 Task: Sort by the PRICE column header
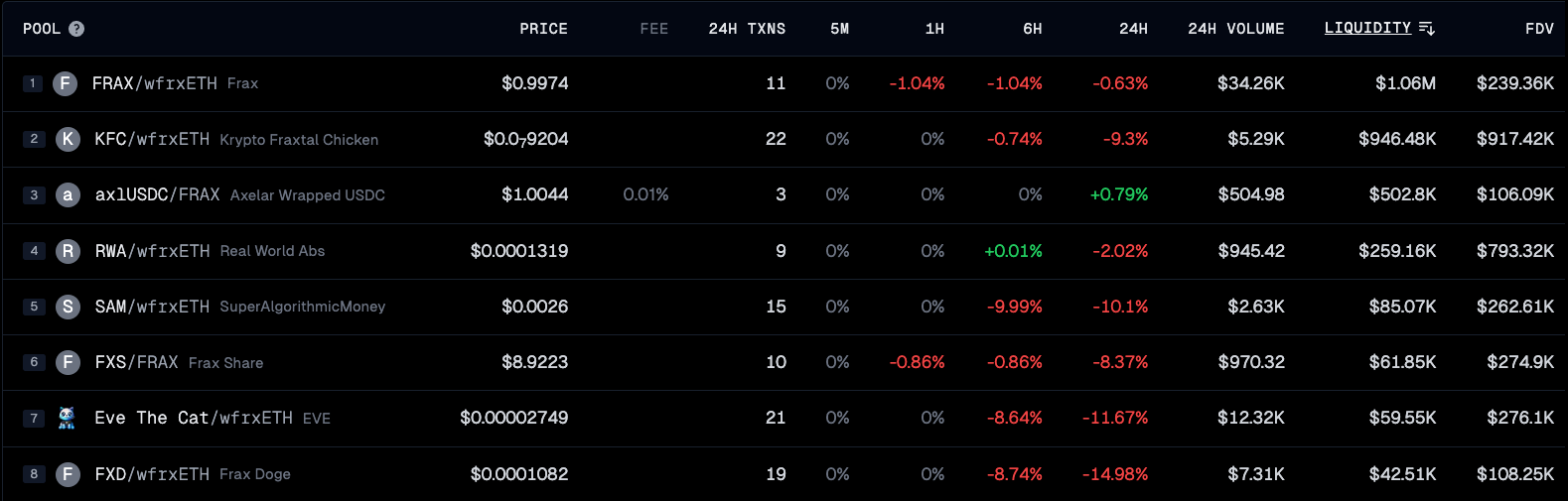543,29
